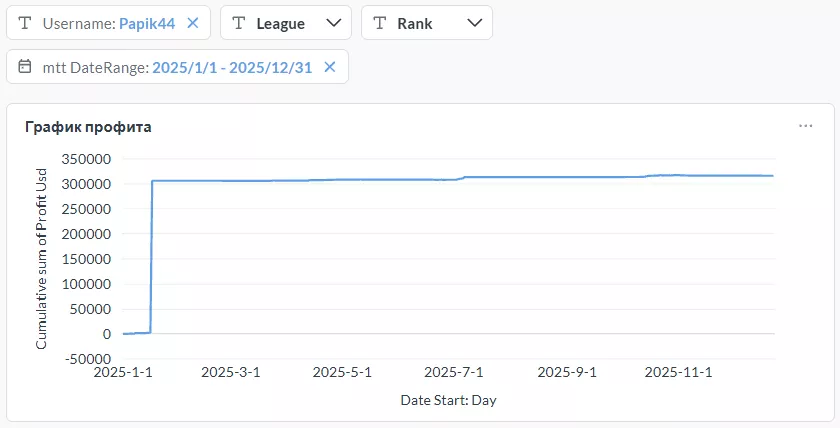Click the 350000 y-axis value label
Screen dimensions: 840x428
point(89,159)
